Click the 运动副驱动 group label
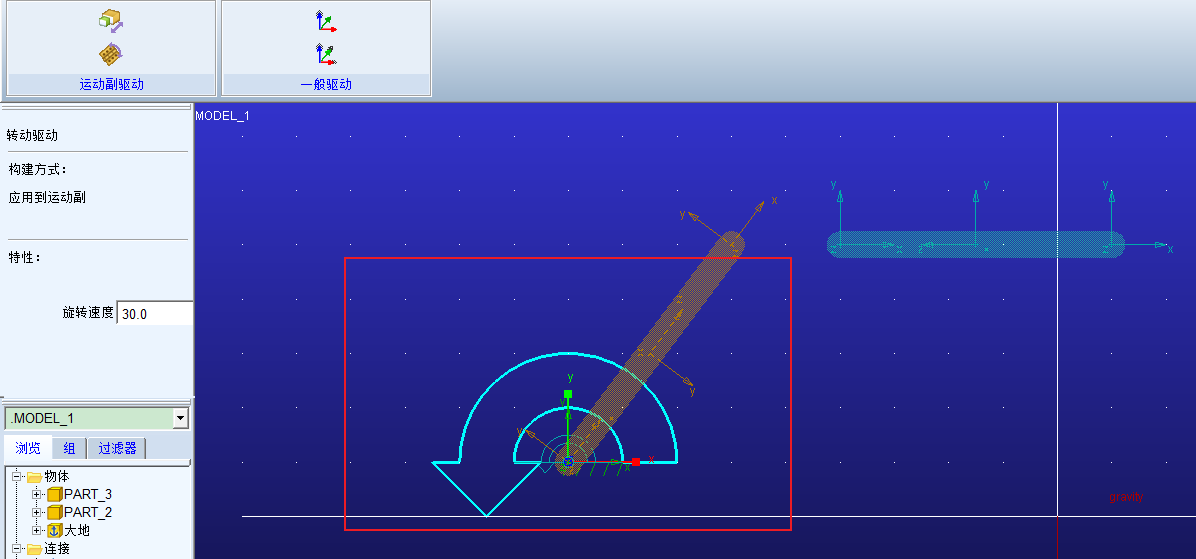Image resolution: width=1196 pixels, height=559 pixels. pos(111,85)
